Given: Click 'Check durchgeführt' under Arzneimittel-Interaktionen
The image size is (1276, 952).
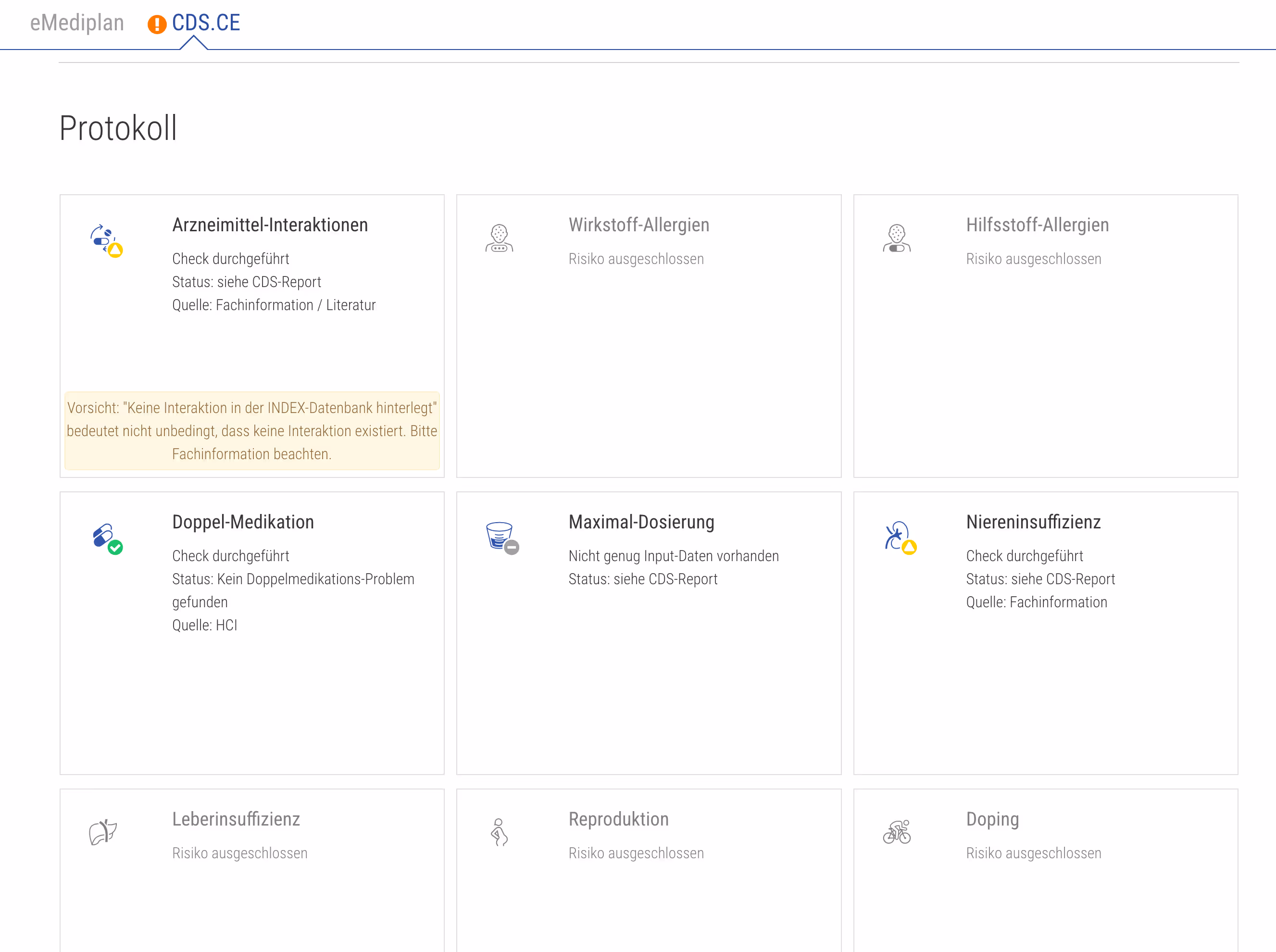Looking at the screenshot, I should click(x=230, y=259).
